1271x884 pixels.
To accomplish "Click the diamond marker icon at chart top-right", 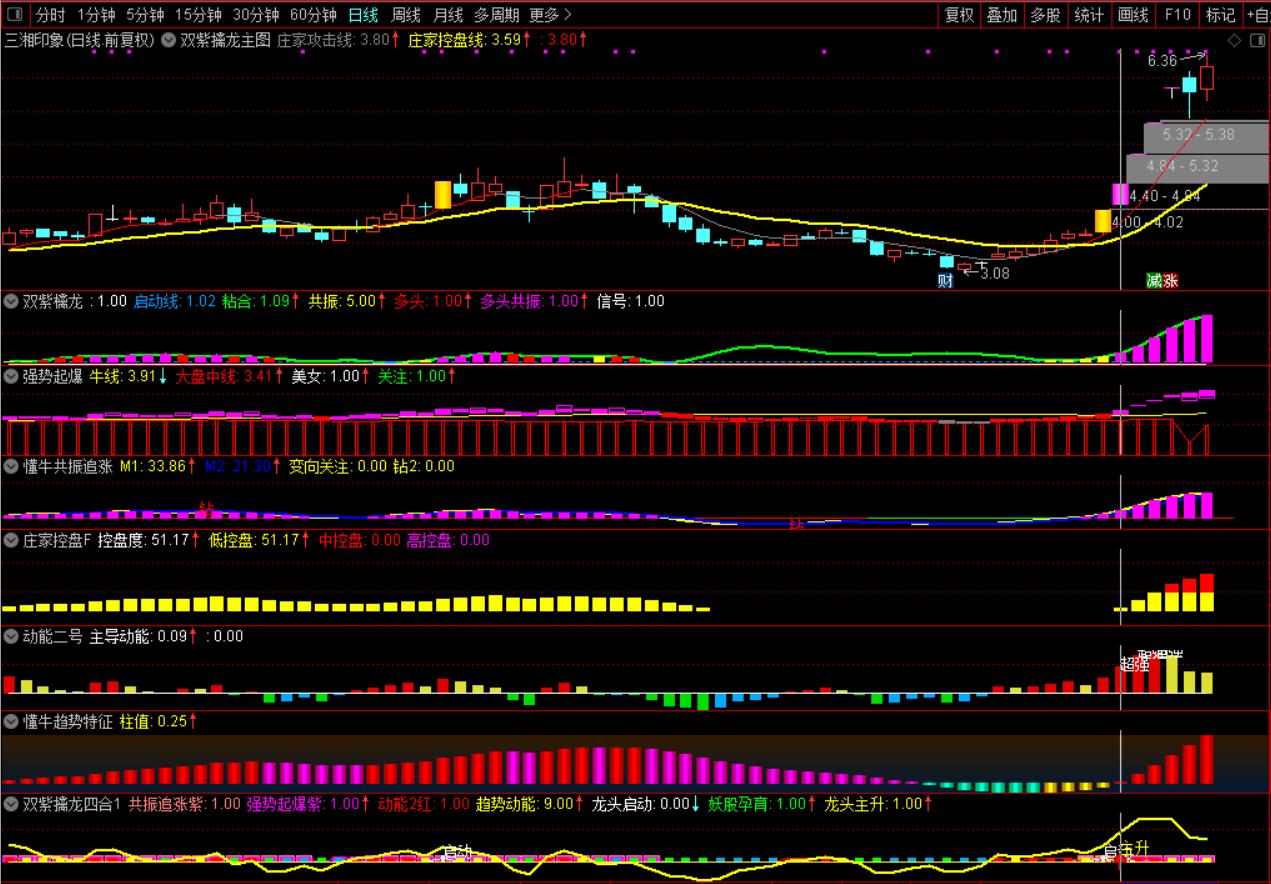I will coord(1234,40).
